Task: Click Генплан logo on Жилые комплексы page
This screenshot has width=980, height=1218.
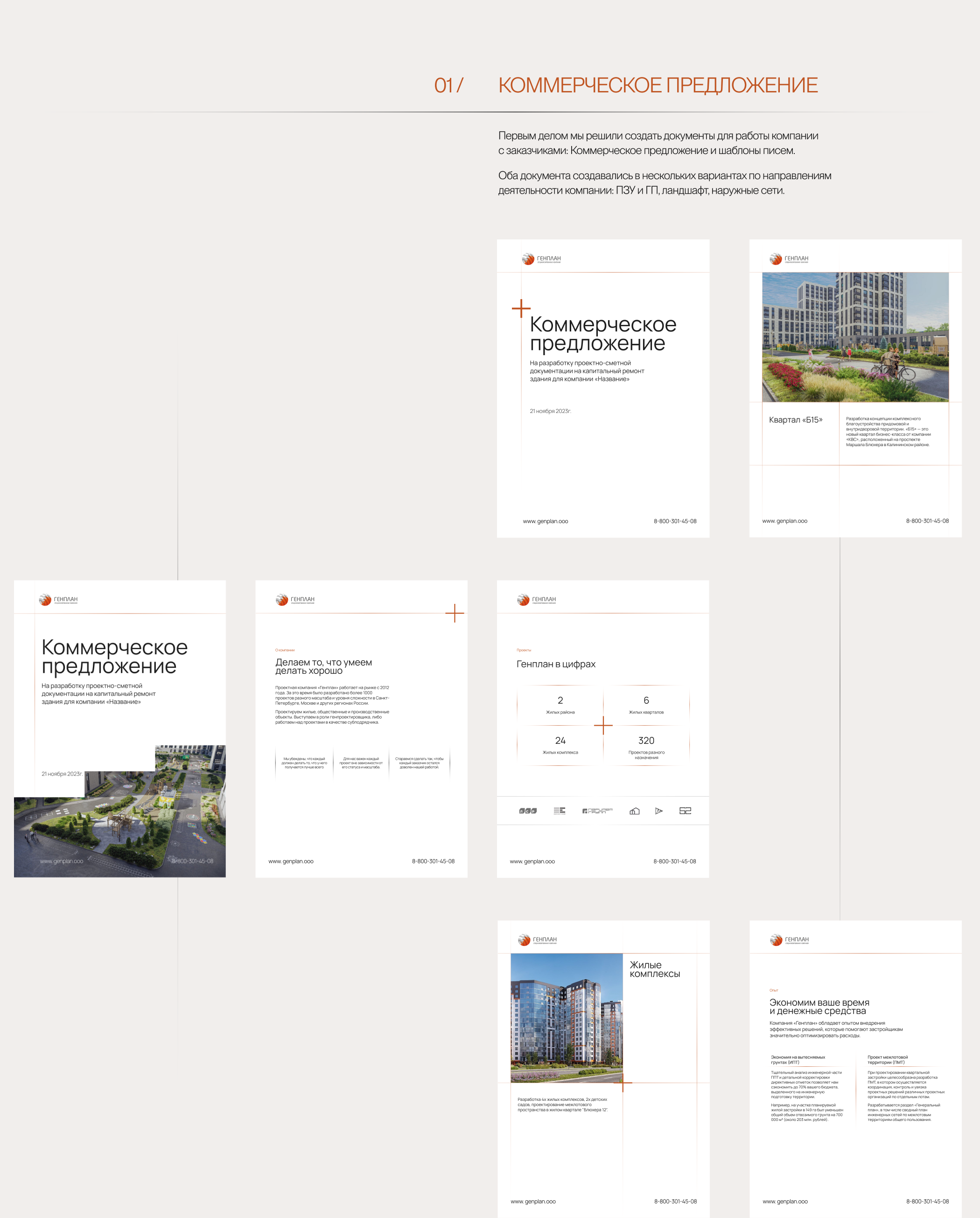Action: (x=537, y=940)
